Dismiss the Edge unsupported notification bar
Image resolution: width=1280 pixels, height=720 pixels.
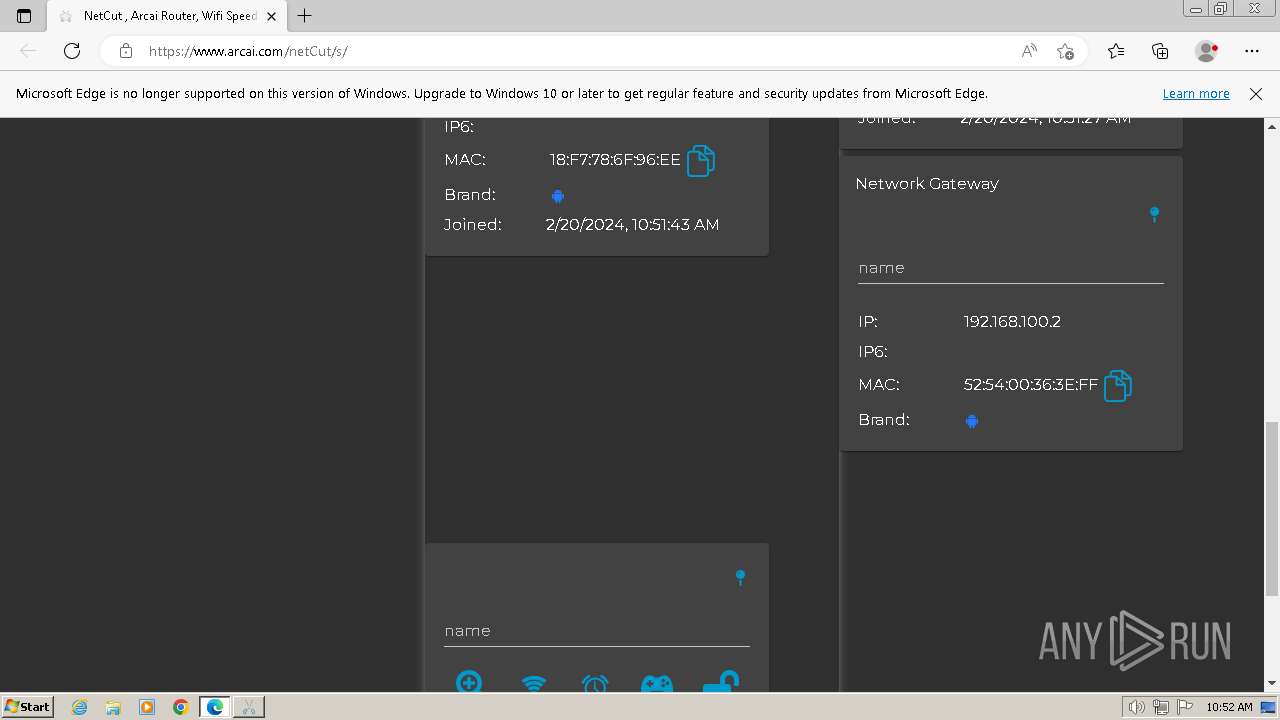coord(1256,94)
